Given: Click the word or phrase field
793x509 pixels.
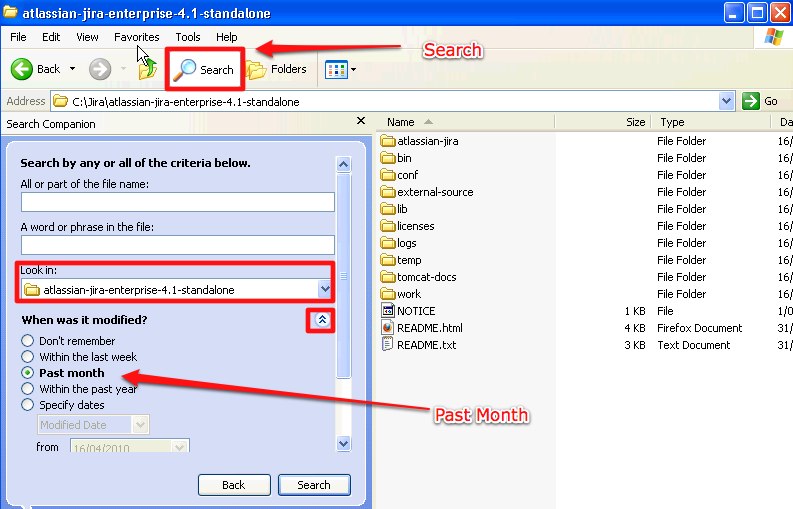Looking at the screenshot, I should [x=178, y=245].
